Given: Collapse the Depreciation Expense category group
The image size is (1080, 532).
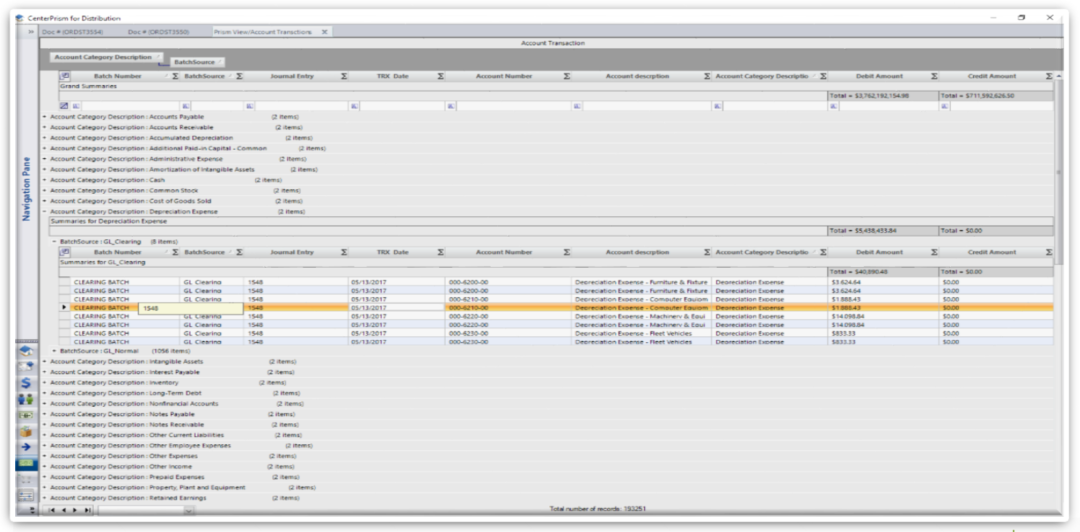Looking at the screenshot, I should [x=44, y=212].
